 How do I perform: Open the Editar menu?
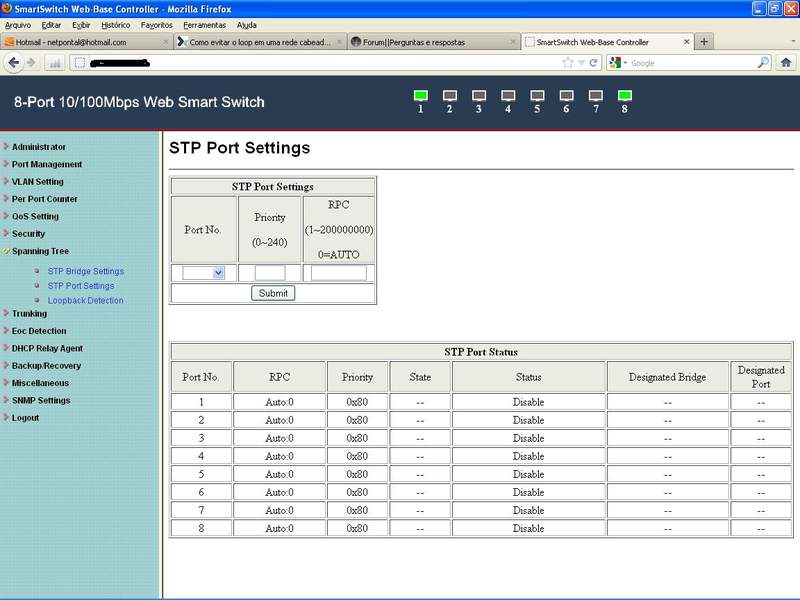51,25
